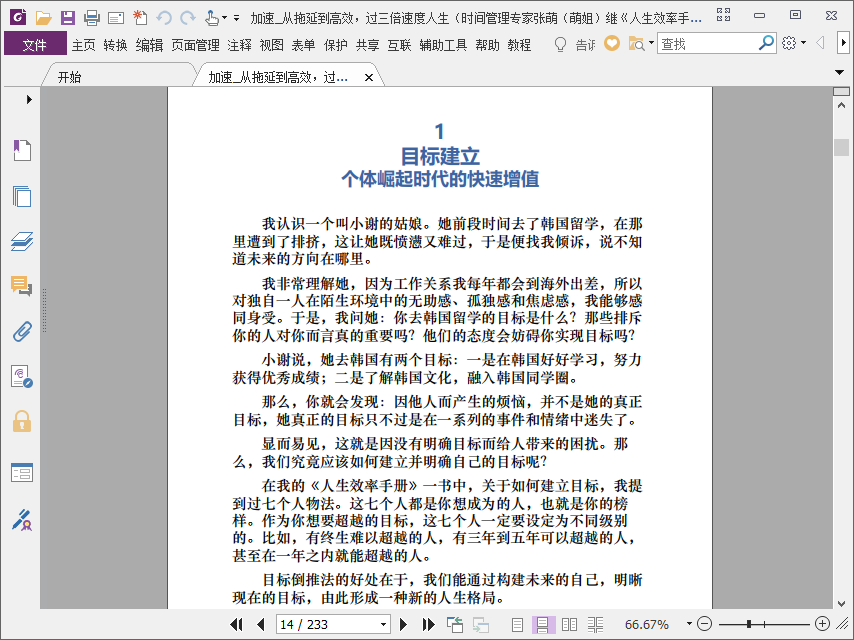Go to the next page
854x640 pixels.
tap(403, 624)
